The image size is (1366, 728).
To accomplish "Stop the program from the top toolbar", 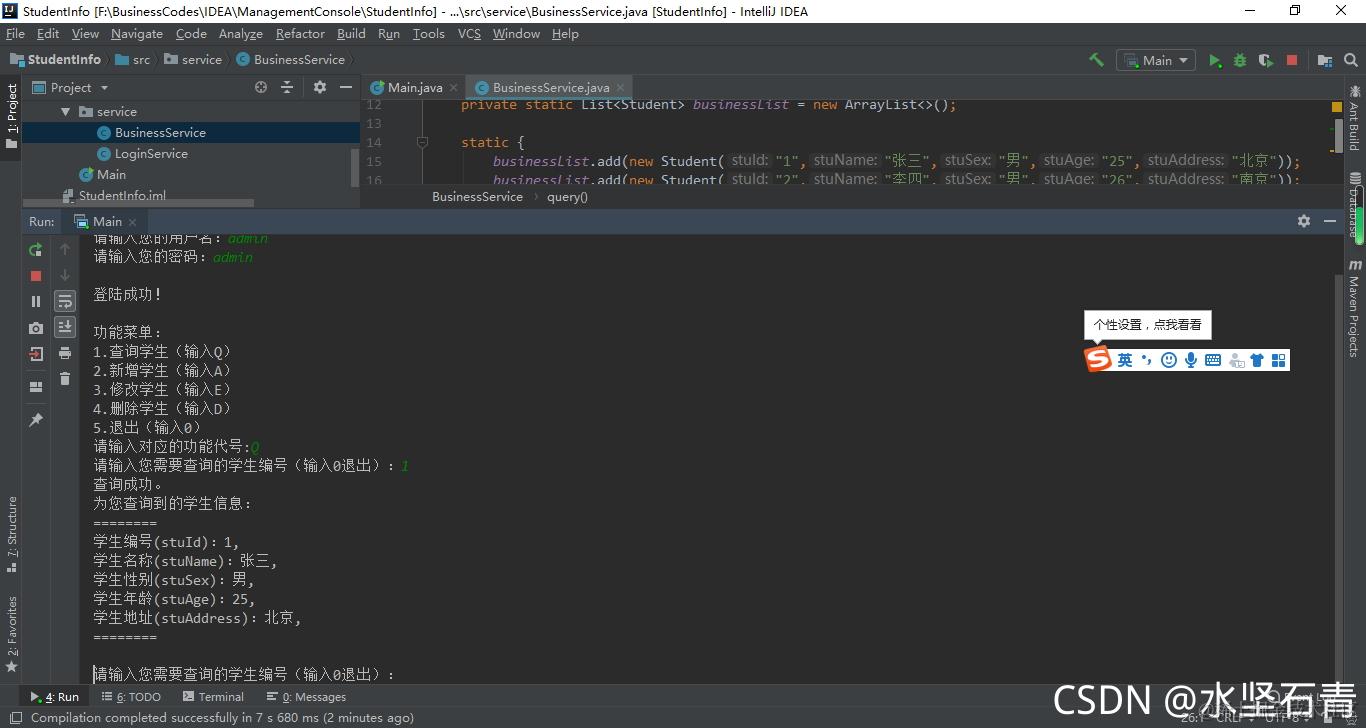I will (x=1292, y=60).
